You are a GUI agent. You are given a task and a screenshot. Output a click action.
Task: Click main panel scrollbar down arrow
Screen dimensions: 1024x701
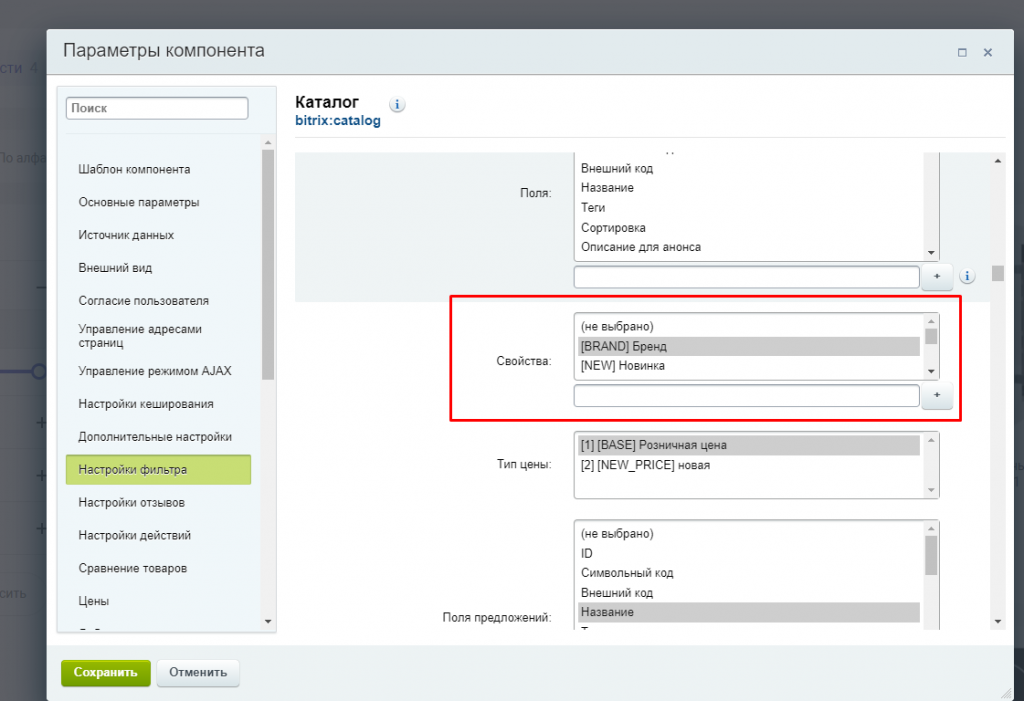tap(998, 621)
